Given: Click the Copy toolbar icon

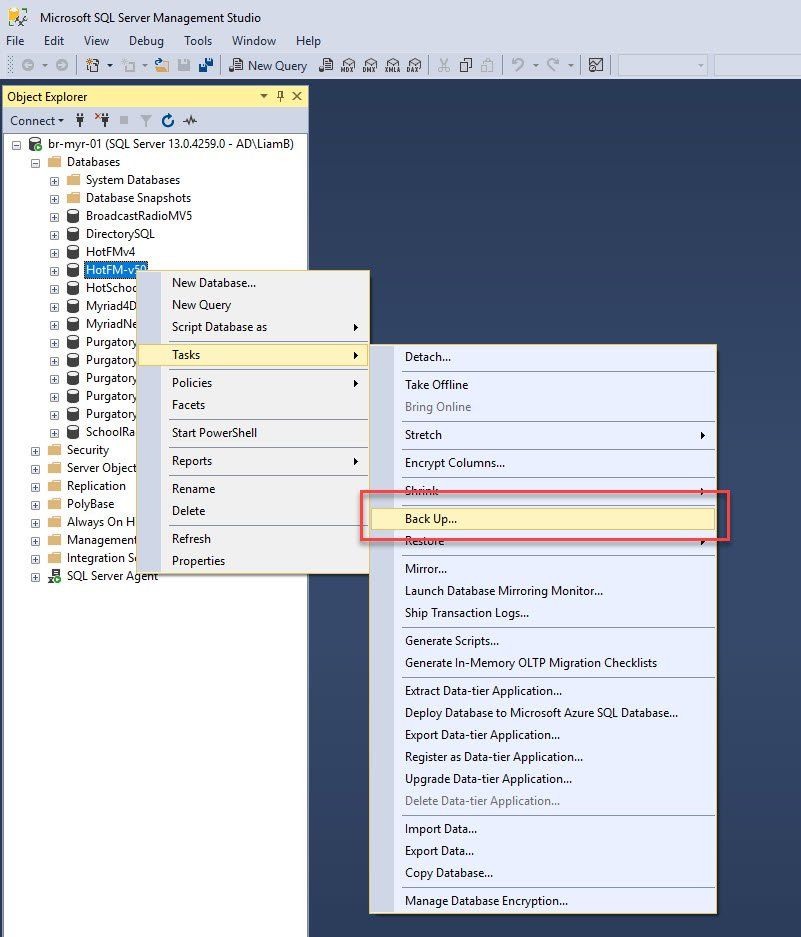Looking at the screenshot, I should (x=466, y=65).
